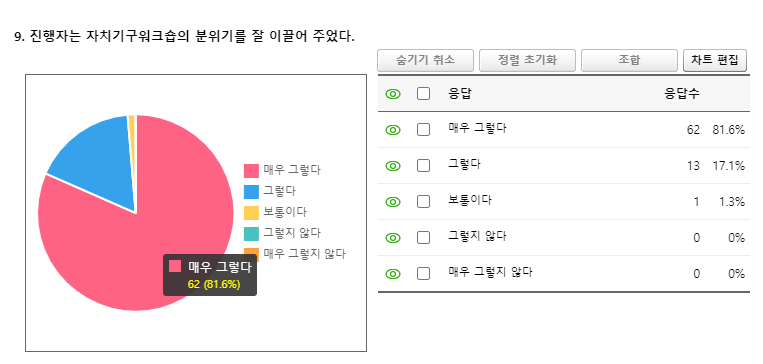Open 차트 편집 chart editor
Image resolution: width=763 pixels, height=364 pixels.
pyautogui.click(x=715, y=60)
